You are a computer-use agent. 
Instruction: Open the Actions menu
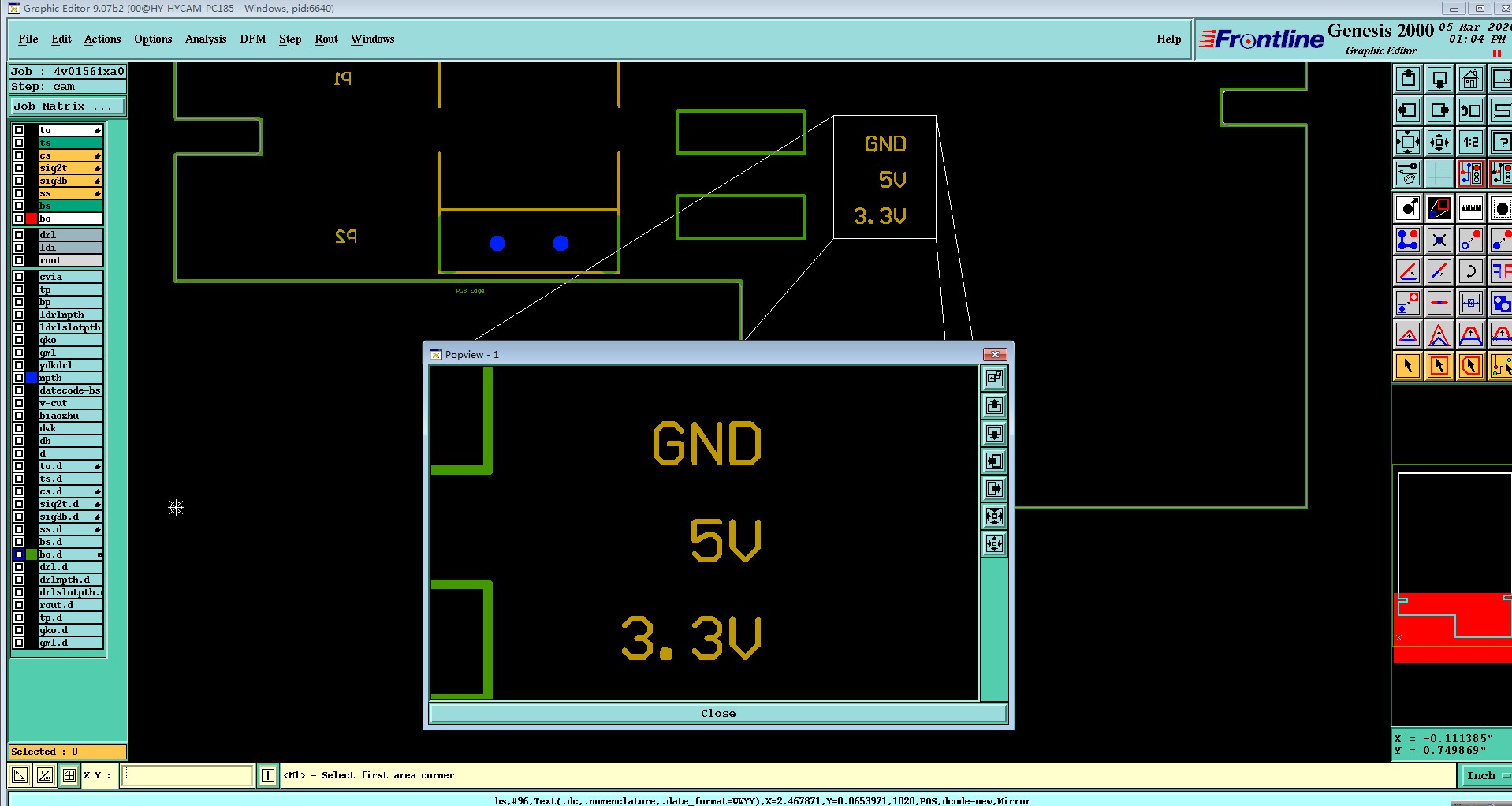(x=102, y=39)
